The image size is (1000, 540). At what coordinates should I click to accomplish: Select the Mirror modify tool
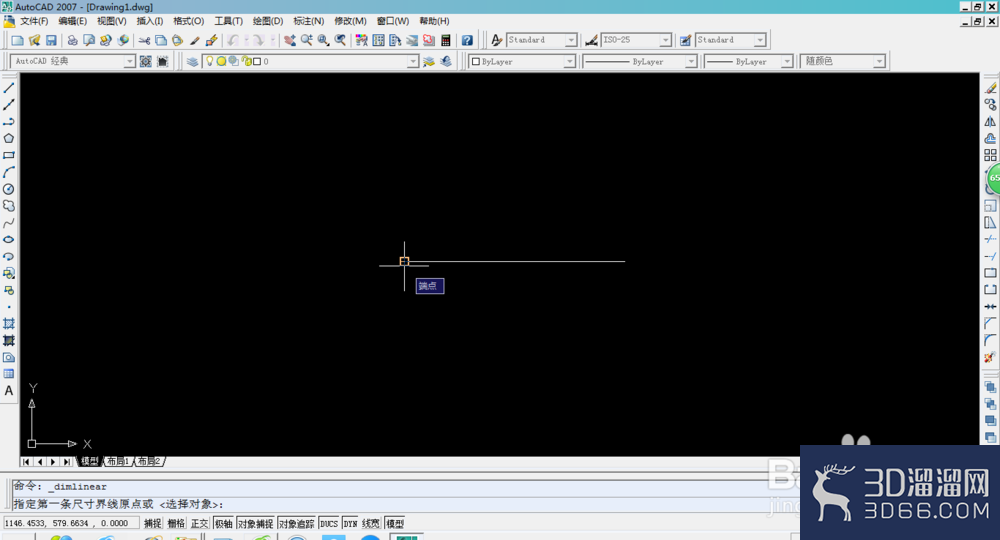pyautogui.click(x=990, y=122)
